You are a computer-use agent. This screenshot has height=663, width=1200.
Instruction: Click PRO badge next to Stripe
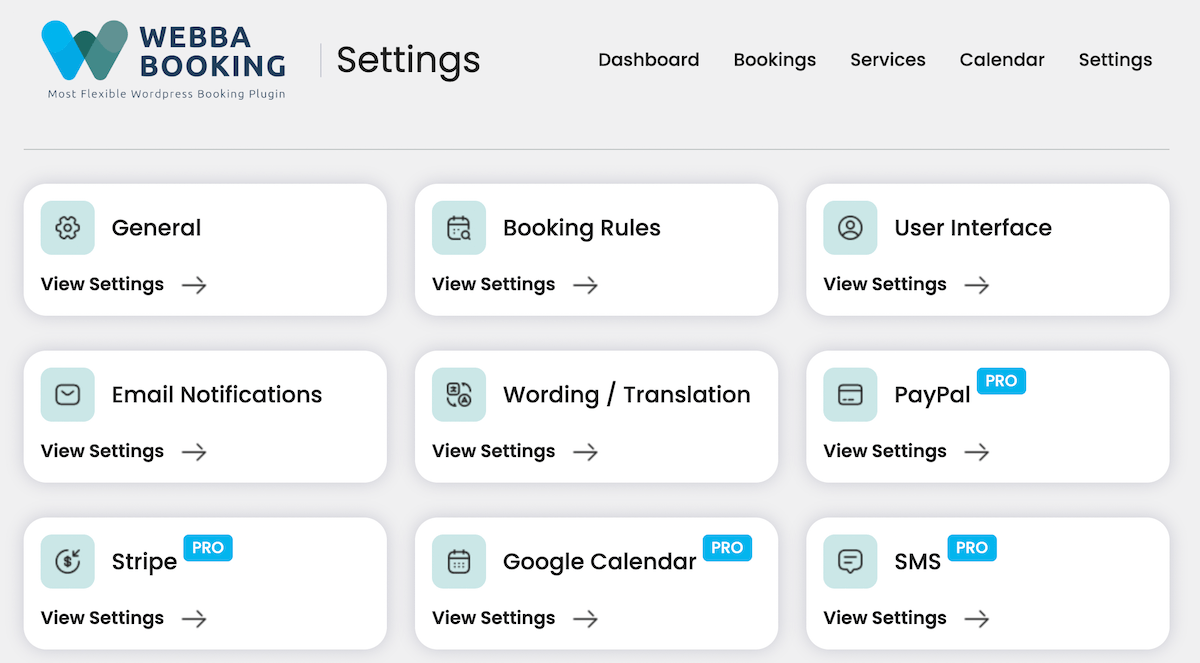point(208,548)
